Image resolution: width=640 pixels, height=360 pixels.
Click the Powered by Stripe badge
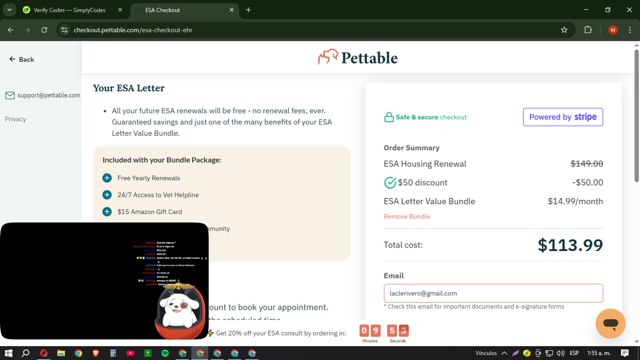pos(563,117)
